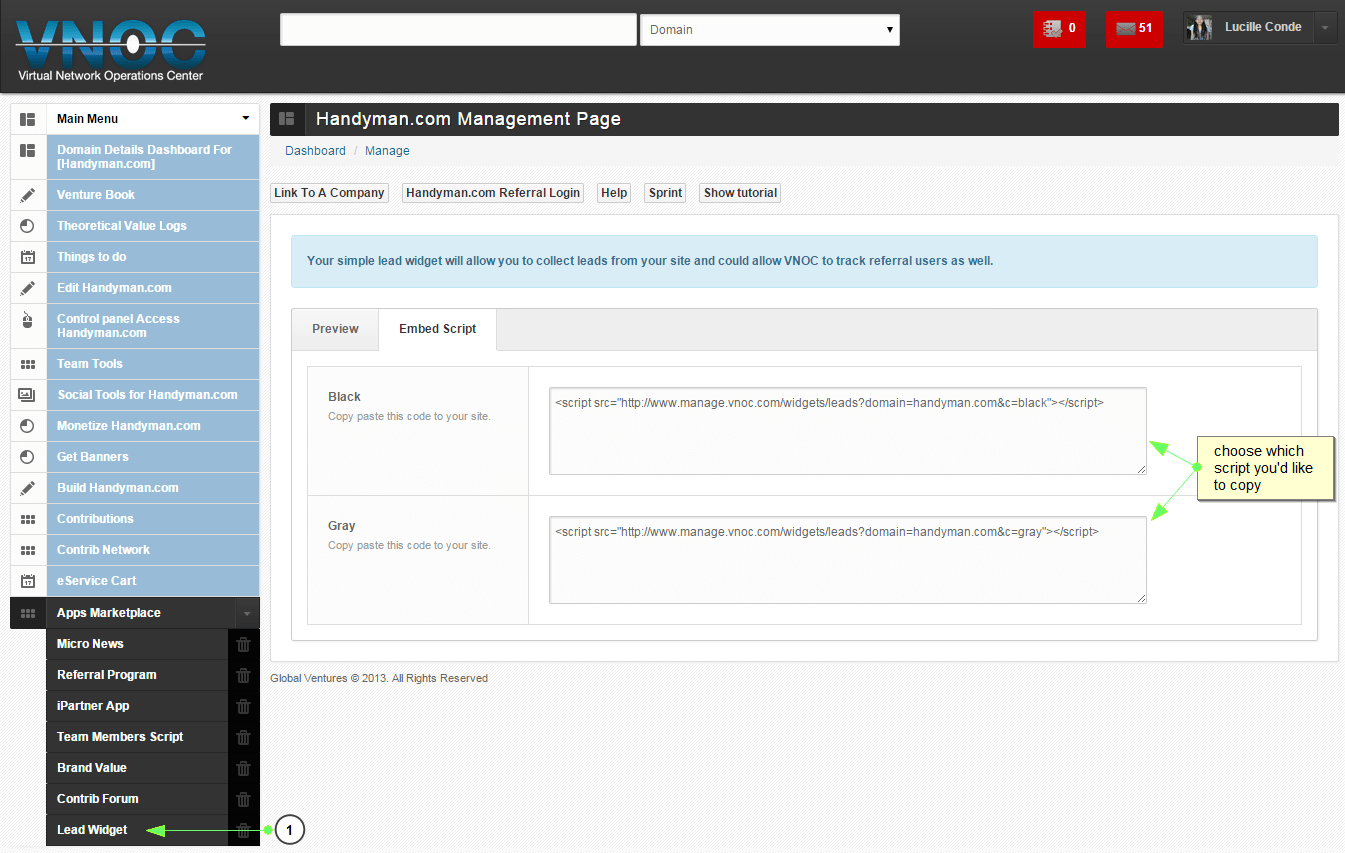This screenshot has height=853, width=1345.
Task: Open Monetize Handyman.com
Action: pyautogui.click(x=153, y=426)
